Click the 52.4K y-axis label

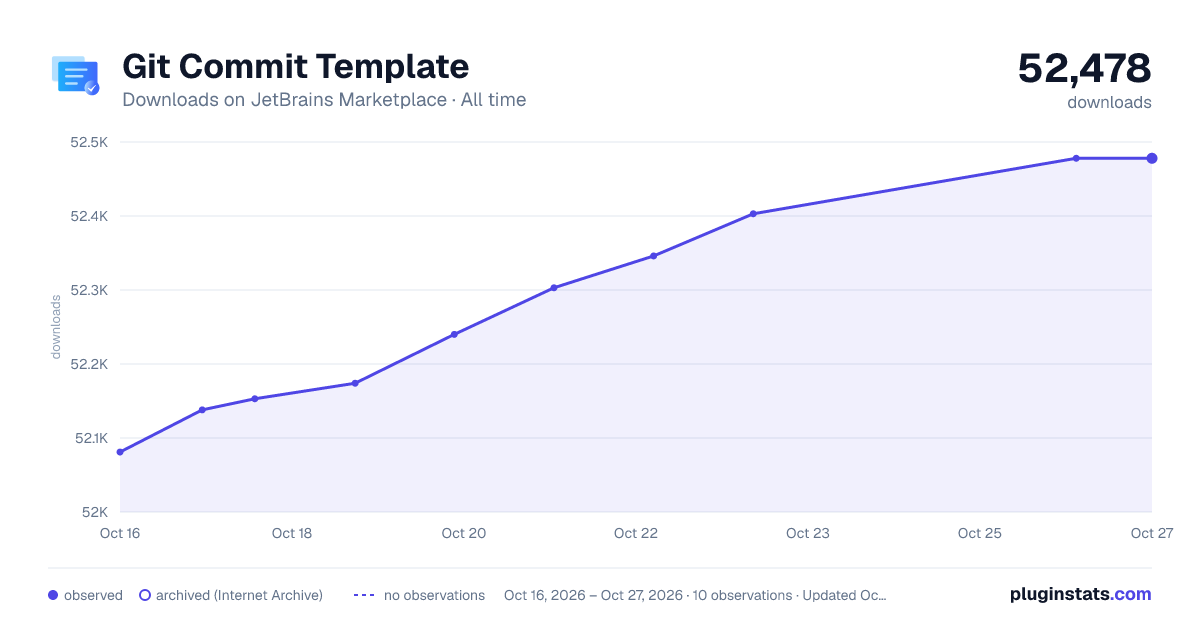coord(89,216)
